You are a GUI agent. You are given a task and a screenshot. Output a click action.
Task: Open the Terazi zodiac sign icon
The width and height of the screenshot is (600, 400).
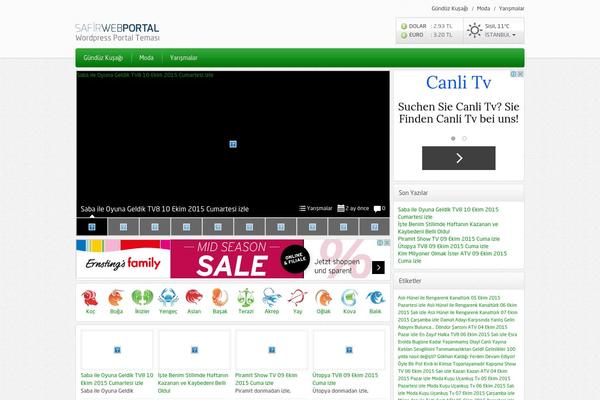click(246, 298)
